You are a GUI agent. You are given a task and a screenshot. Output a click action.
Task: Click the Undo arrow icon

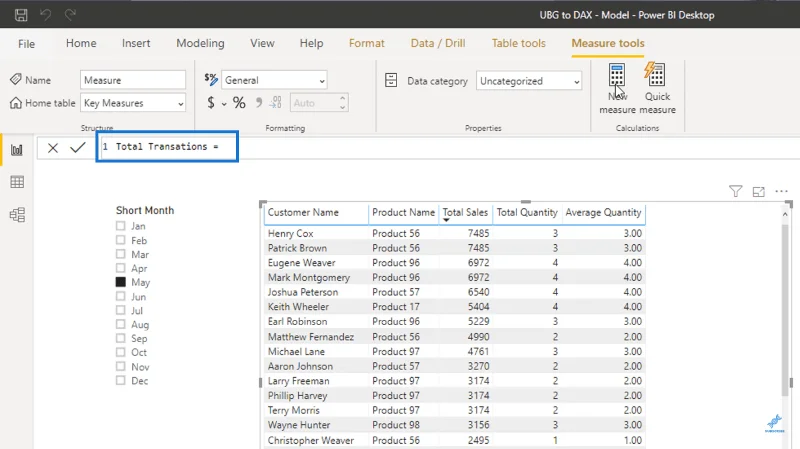45,15
